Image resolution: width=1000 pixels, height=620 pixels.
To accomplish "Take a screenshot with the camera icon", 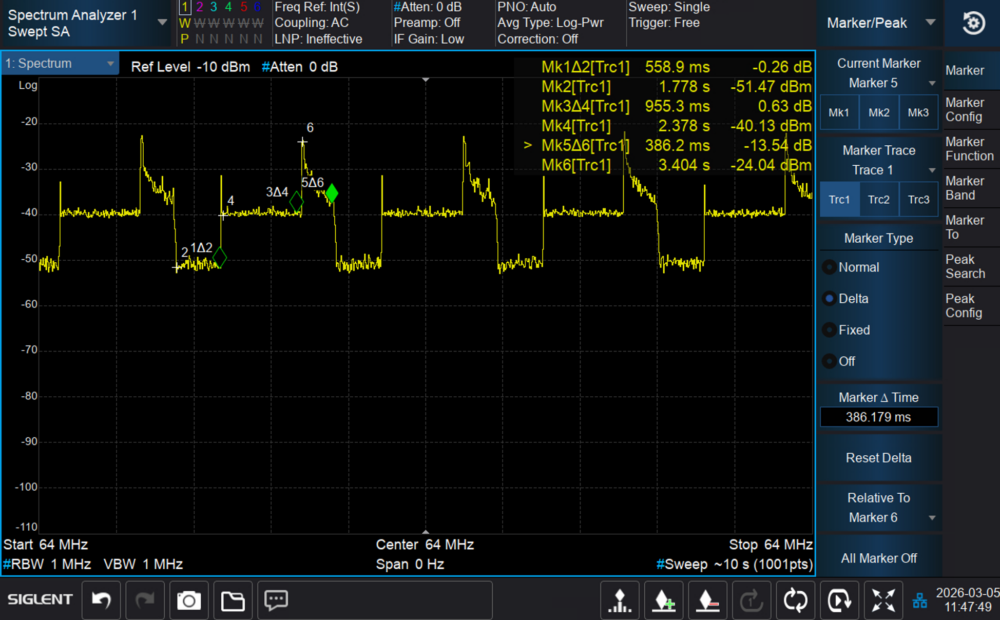I will 188,600.
